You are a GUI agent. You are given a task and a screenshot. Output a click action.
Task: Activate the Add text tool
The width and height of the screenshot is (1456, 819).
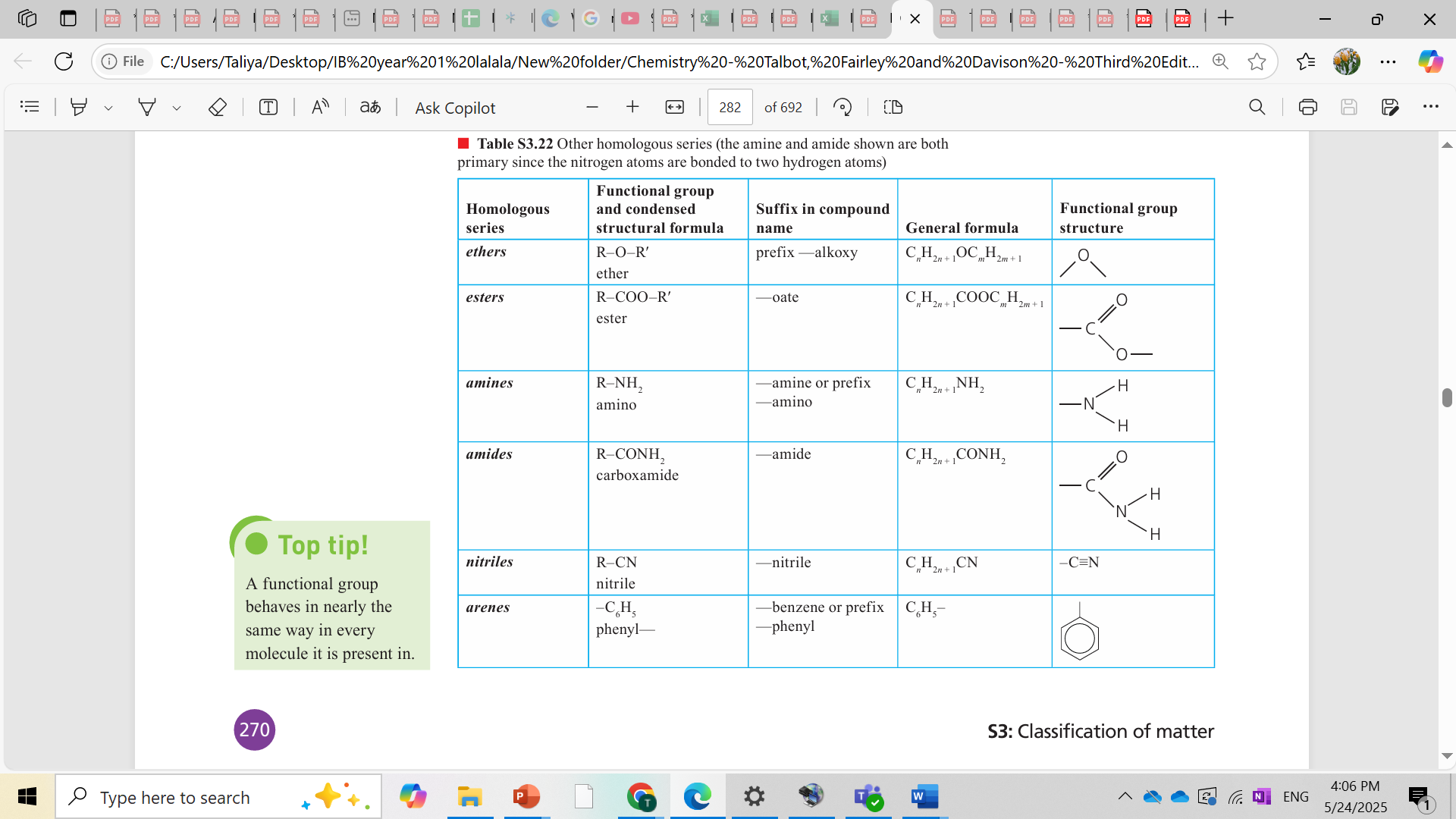[x=268, y=107]
